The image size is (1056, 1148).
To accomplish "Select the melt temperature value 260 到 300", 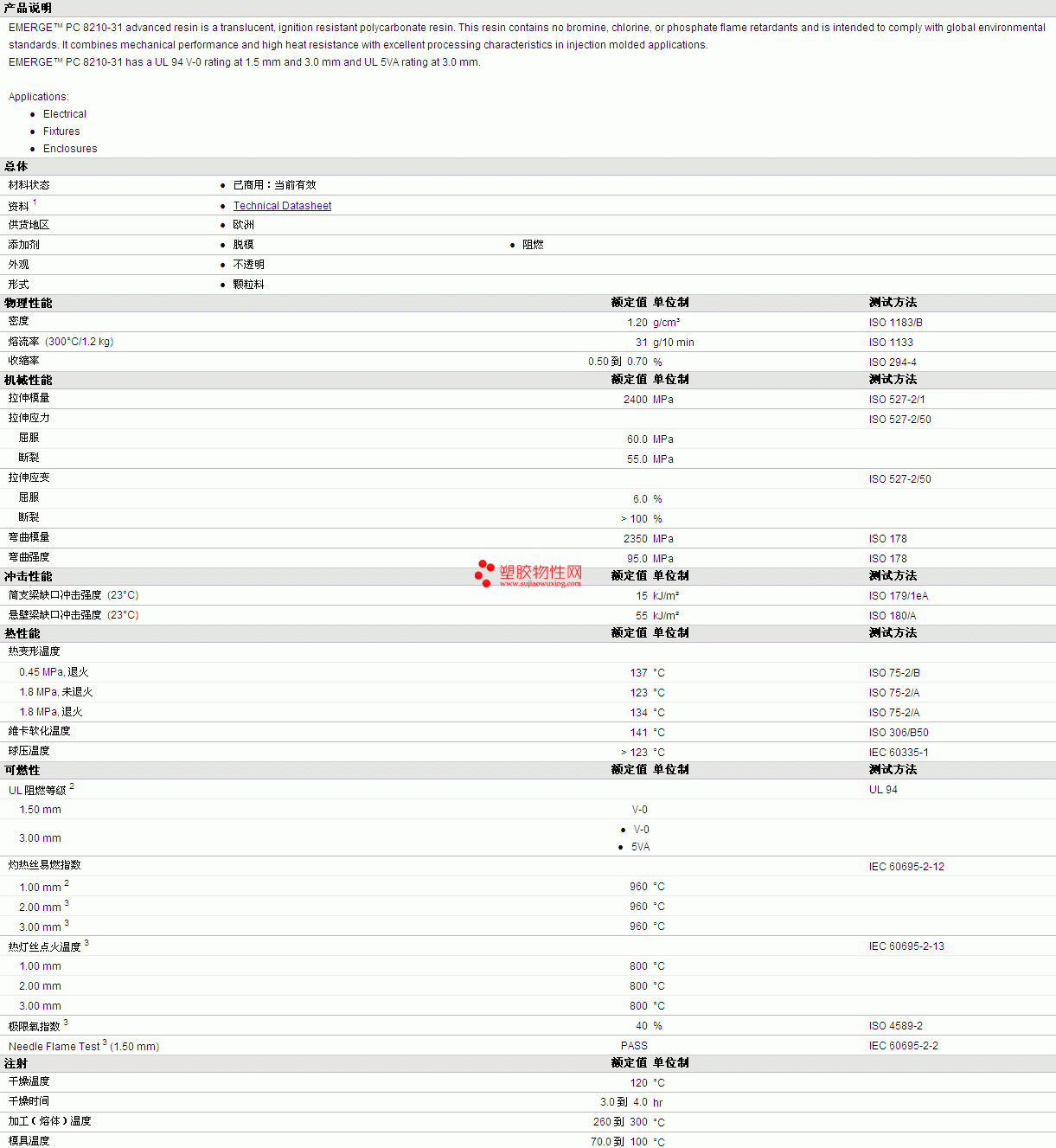I will pyautogui.click(x=620, y=1122).
